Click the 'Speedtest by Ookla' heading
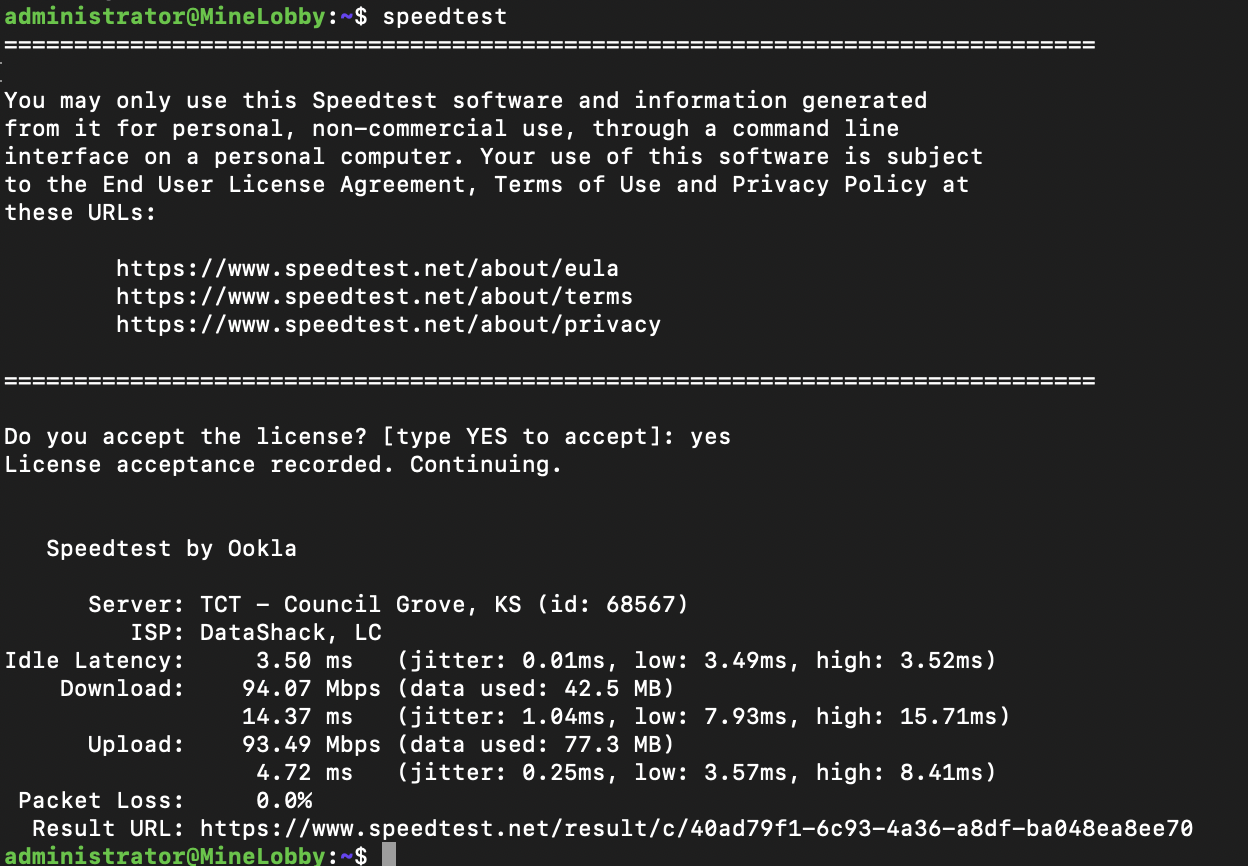Viewport: 1248px width, 866px height. tap(171, 549)
